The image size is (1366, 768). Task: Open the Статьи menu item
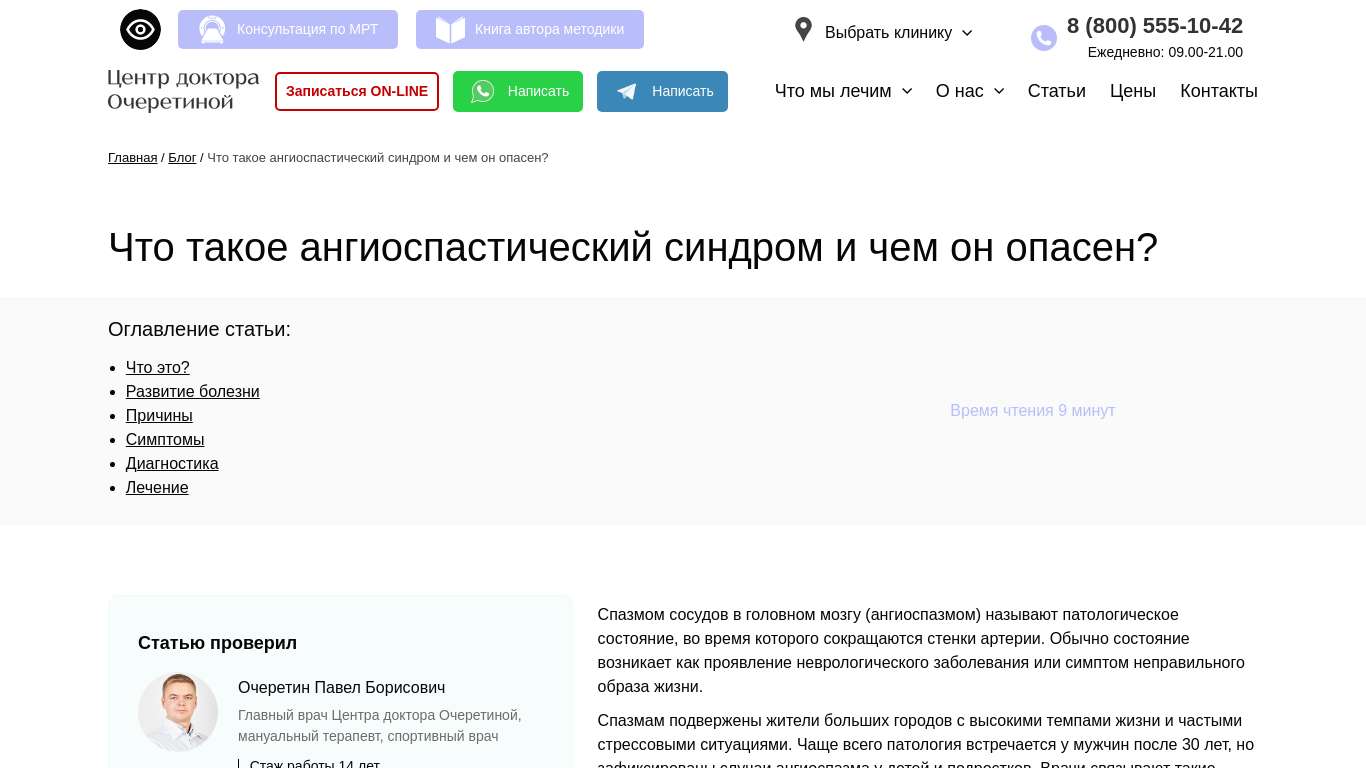(x=1056, y=91)
